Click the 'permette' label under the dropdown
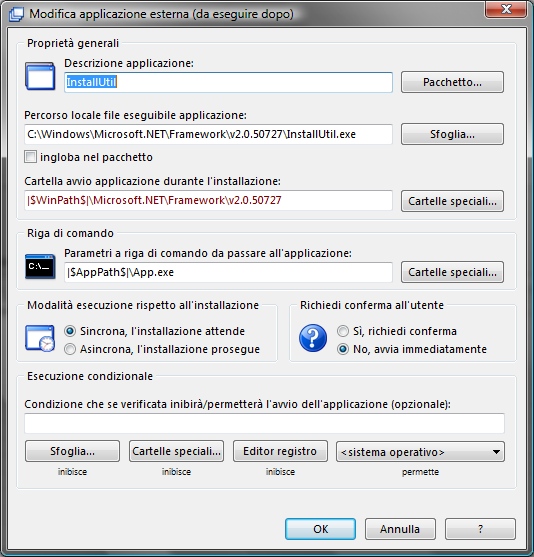 click(x=420, y=472)
